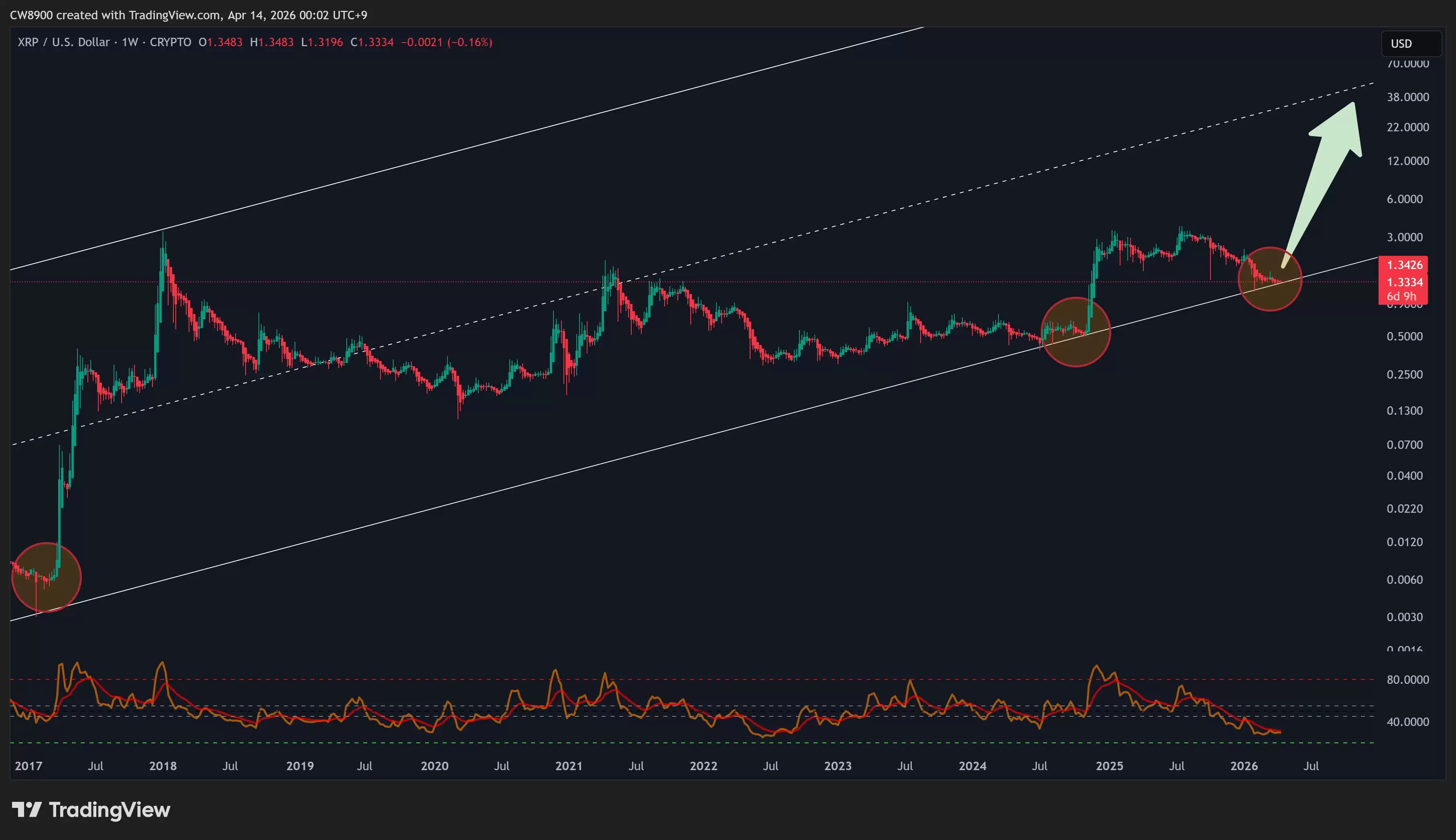Click the -0.16% change value in legend
1456x840 pixels.
tap(470, 41)
